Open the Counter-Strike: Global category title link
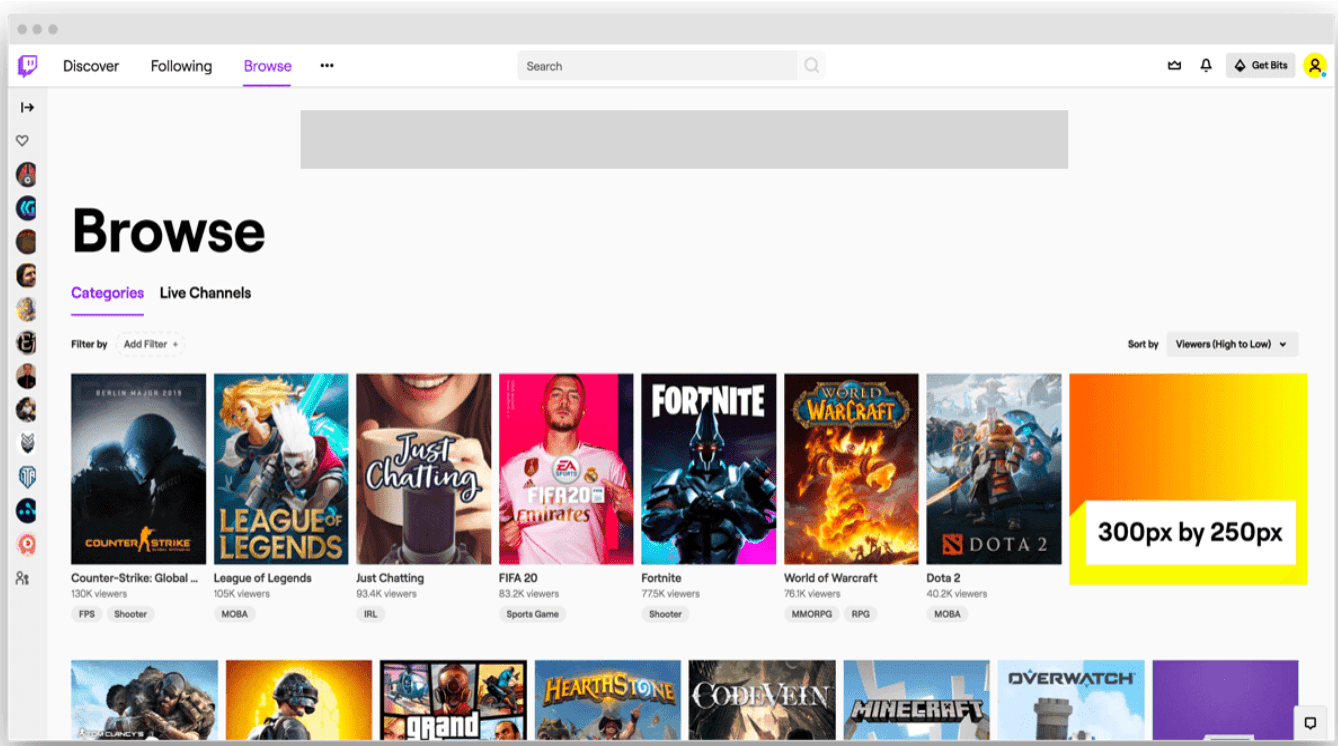The height and width of the screenshot is (746, 1338). point(134,578)
